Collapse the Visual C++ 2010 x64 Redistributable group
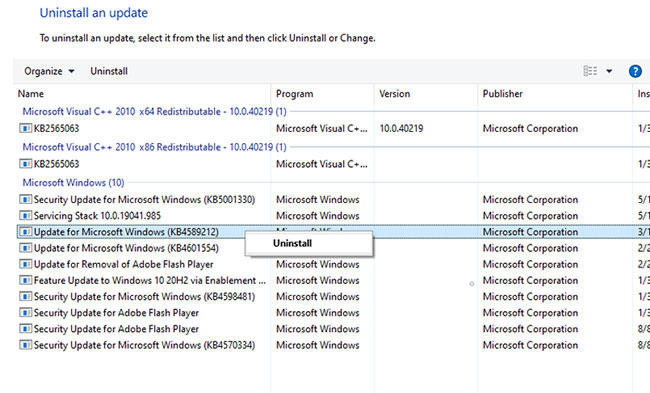Viewport: 650px width, 393px height. pos(154,112)
